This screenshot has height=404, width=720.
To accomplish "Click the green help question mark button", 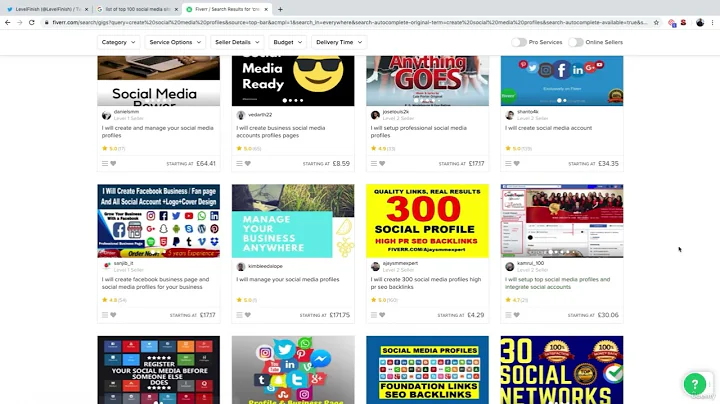I will [695, 384].
